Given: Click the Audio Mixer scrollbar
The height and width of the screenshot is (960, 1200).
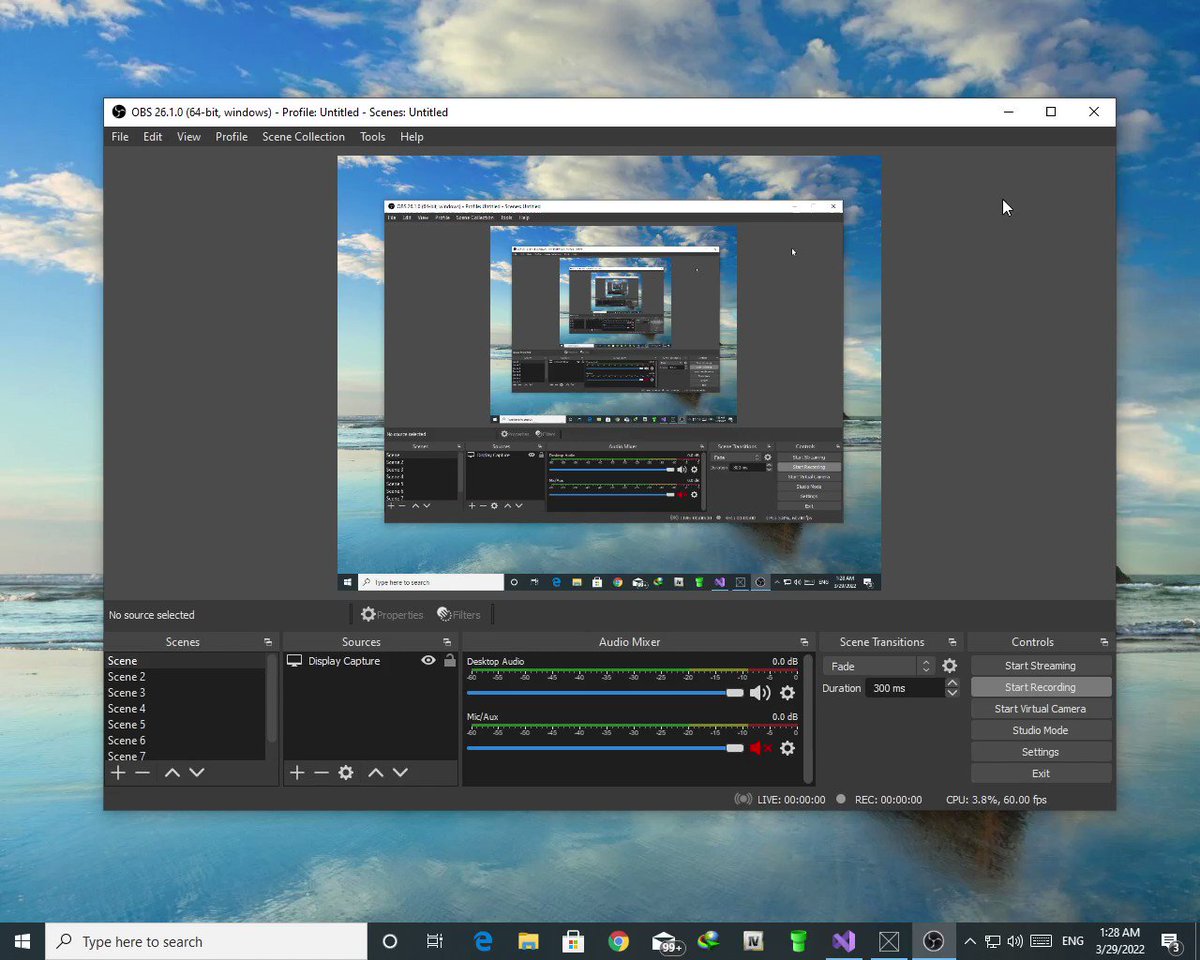Looking at the screenshot, I should point(808,718).
